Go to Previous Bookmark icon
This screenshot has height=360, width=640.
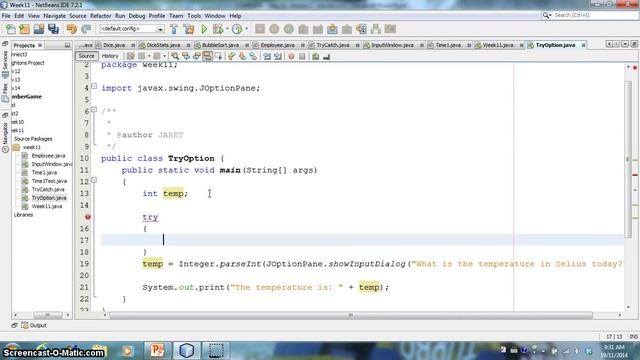tap(231, 56)
